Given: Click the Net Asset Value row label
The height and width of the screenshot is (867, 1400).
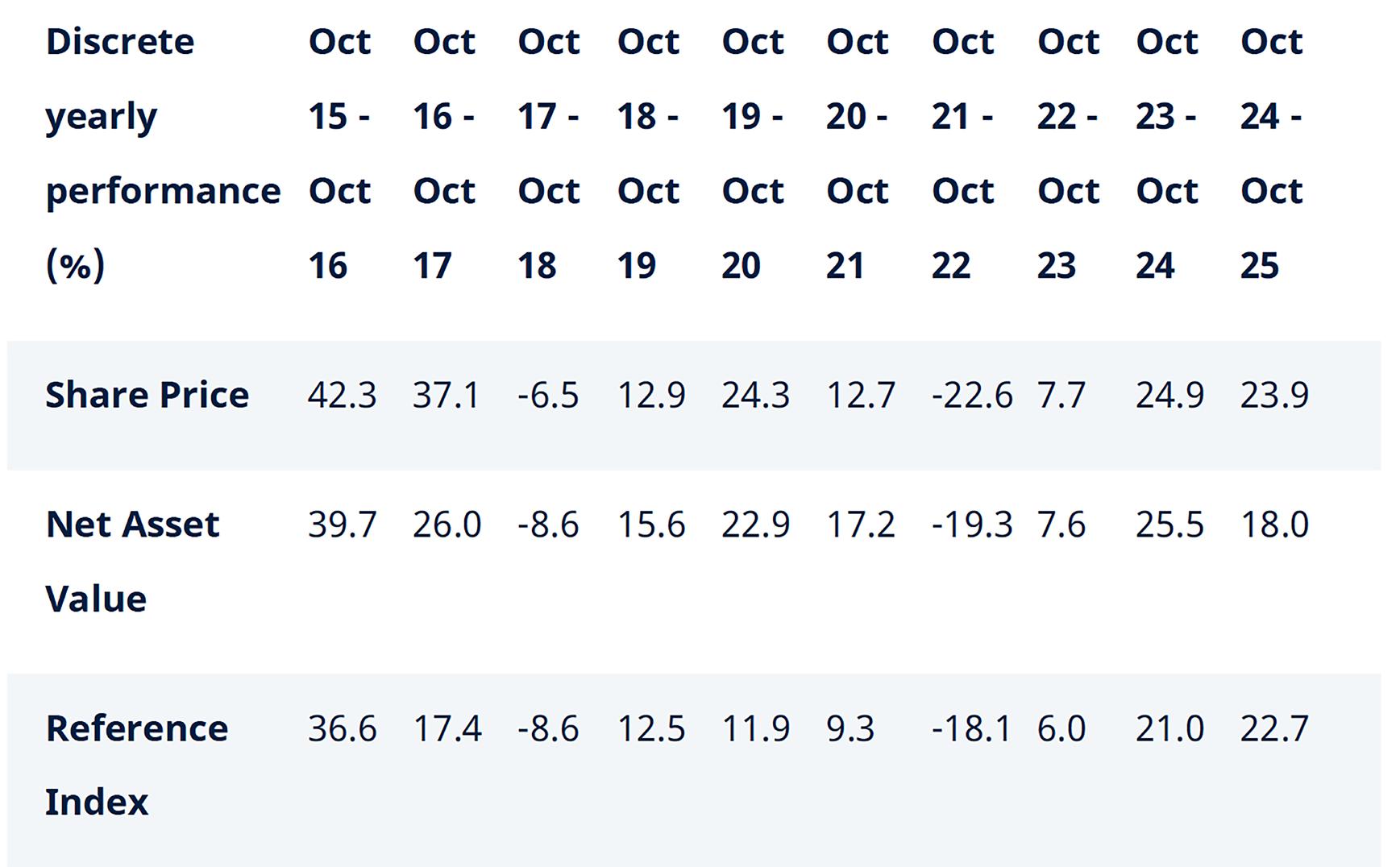Looking at the screenshot, I should click(x=132, y=561).
